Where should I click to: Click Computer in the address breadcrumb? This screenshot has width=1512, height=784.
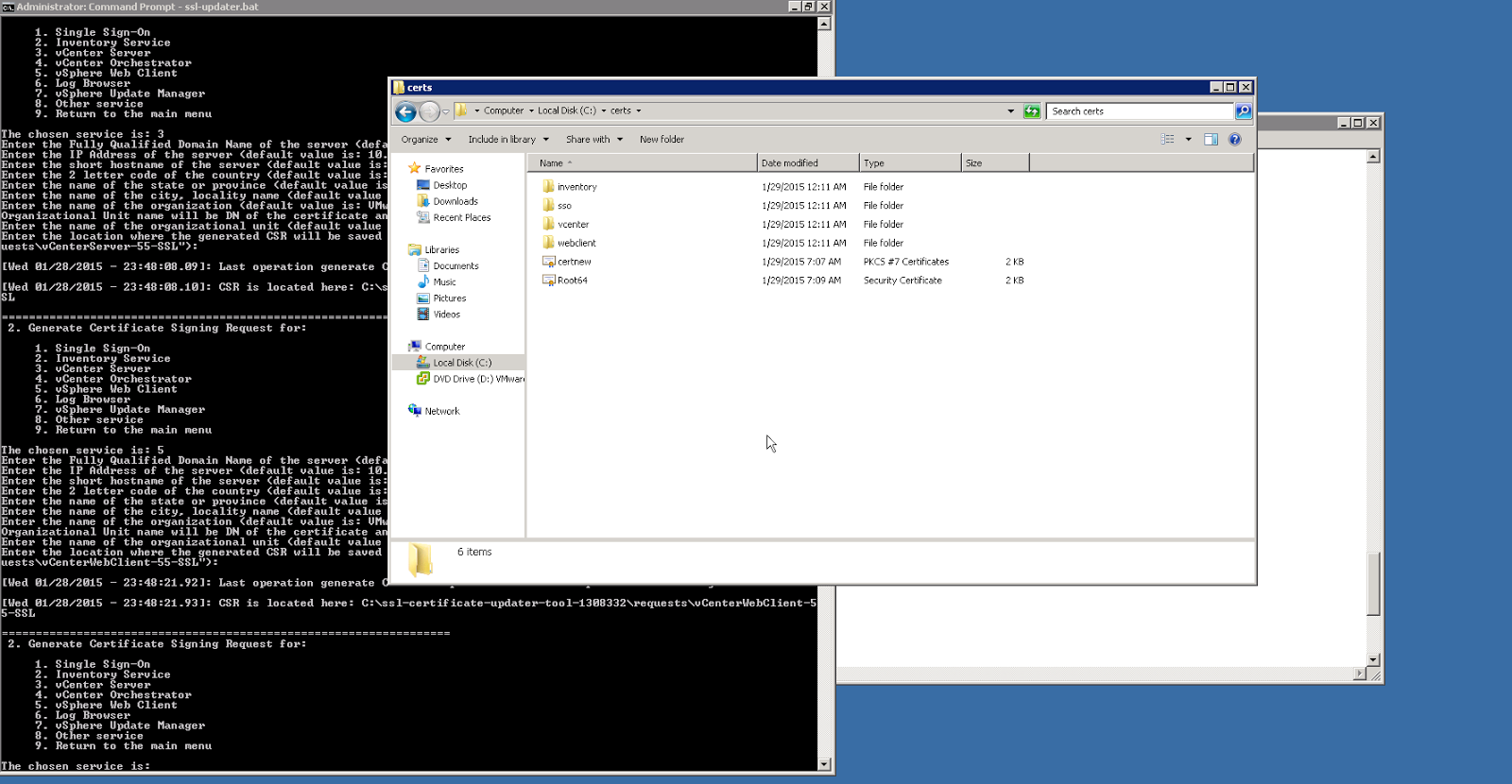(504, 111)
